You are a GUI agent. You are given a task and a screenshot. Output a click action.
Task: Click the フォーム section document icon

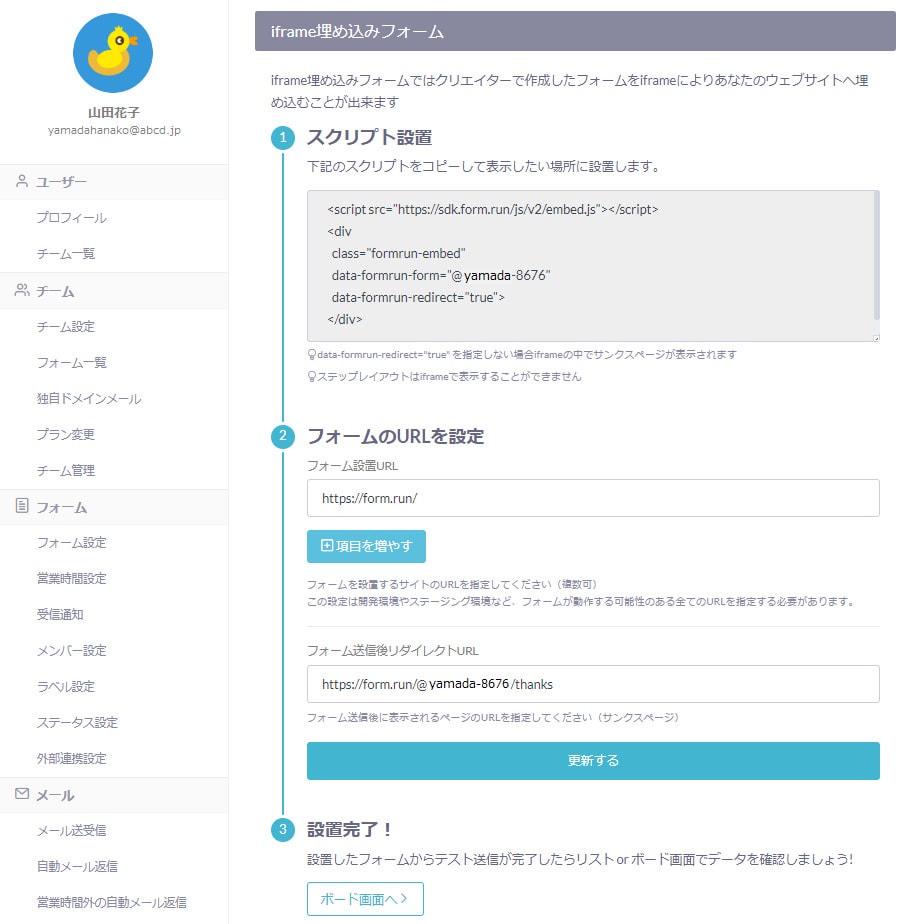point(22,506)
